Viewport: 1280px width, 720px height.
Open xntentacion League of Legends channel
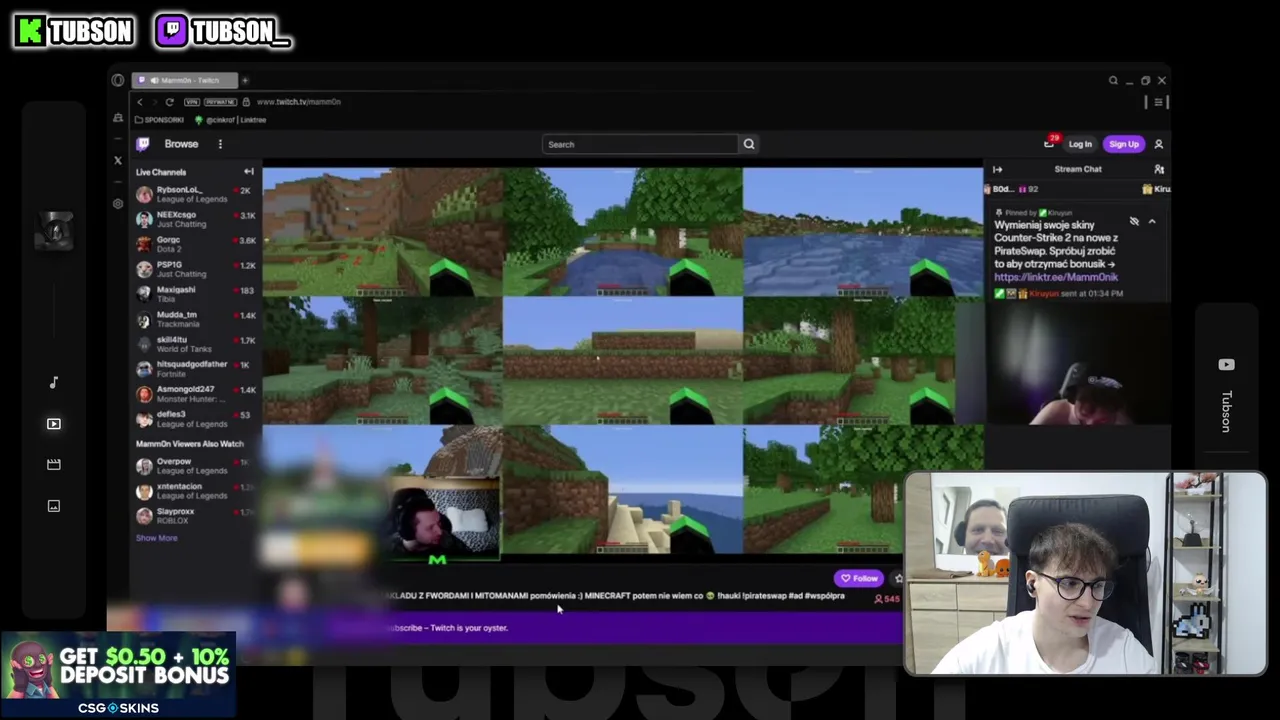tap(196, 491)
